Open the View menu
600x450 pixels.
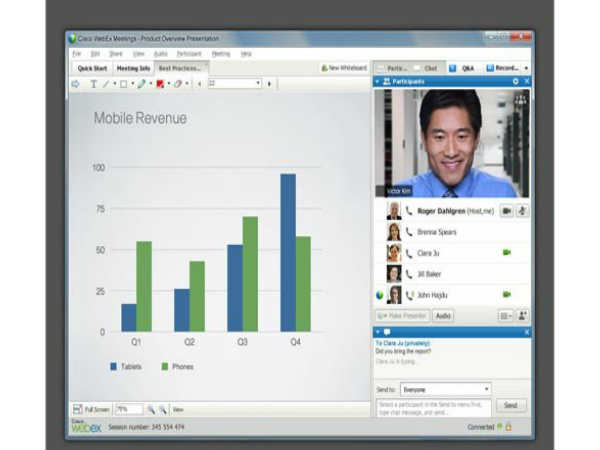139,54
